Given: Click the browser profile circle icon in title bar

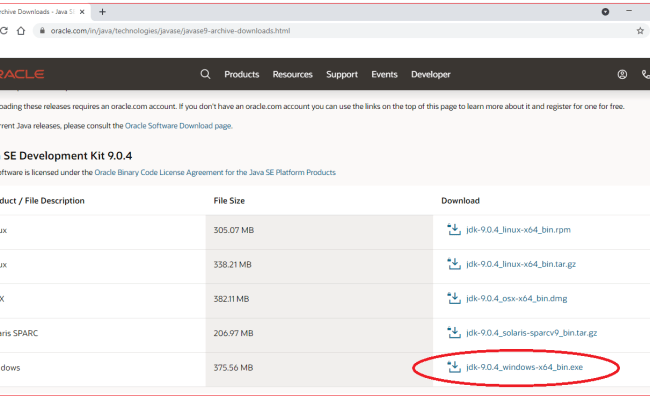Looking at the screenshot, I should (x=605, y=12).
